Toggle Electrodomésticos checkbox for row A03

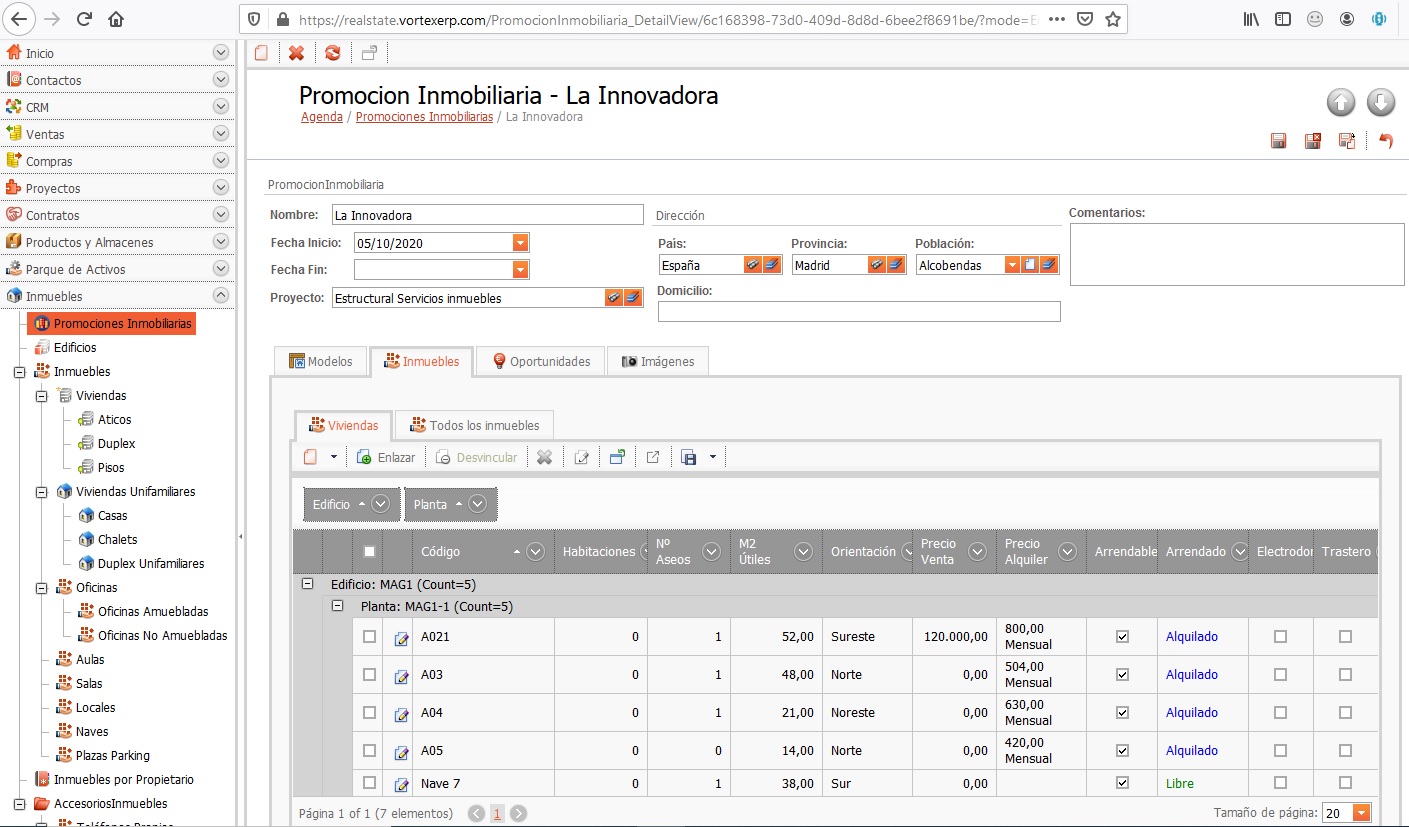tap(1280, 674)
